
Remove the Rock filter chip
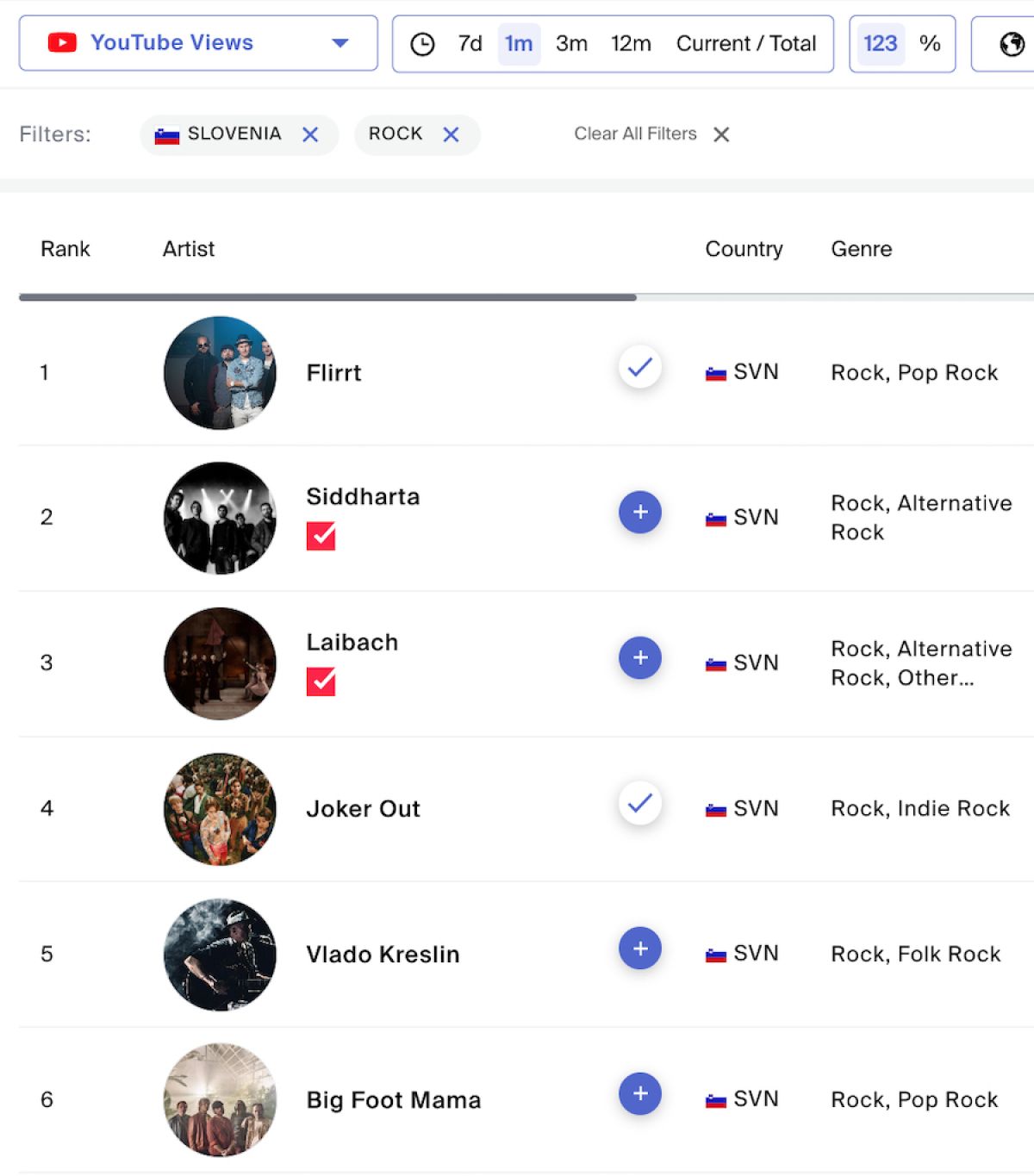(x=451, y=134)
